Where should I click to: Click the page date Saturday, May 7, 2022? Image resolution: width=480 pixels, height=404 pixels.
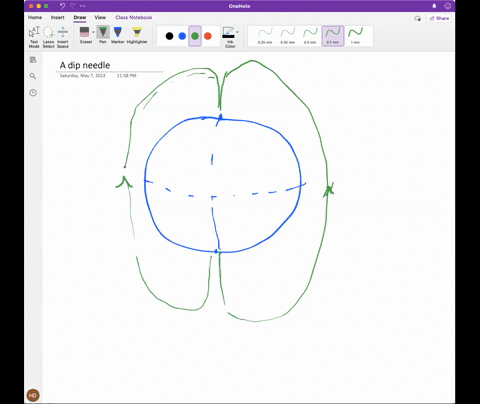click(x=82, y=76)
